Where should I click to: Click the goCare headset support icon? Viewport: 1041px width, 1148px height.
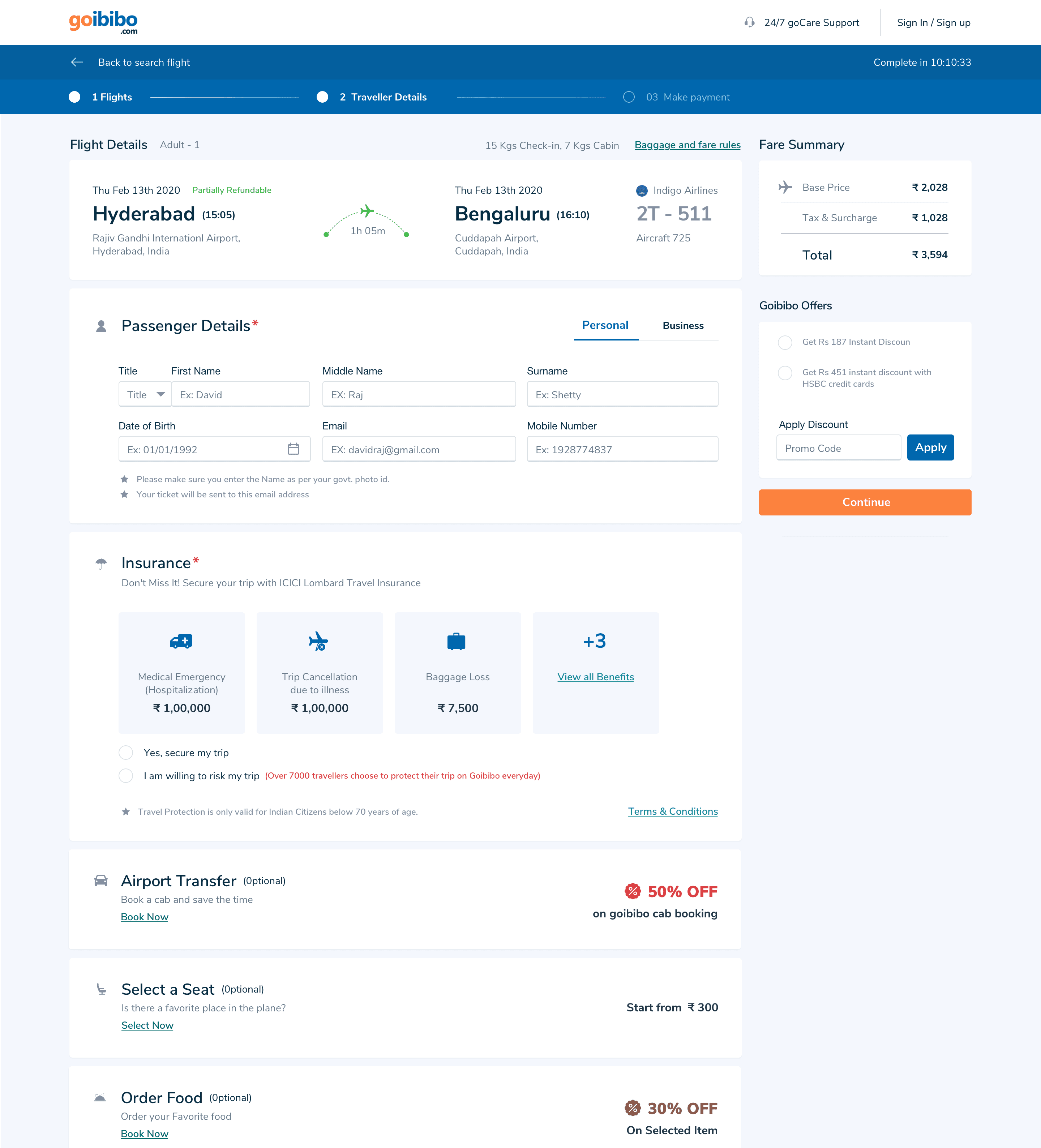(x=749, y=22)
